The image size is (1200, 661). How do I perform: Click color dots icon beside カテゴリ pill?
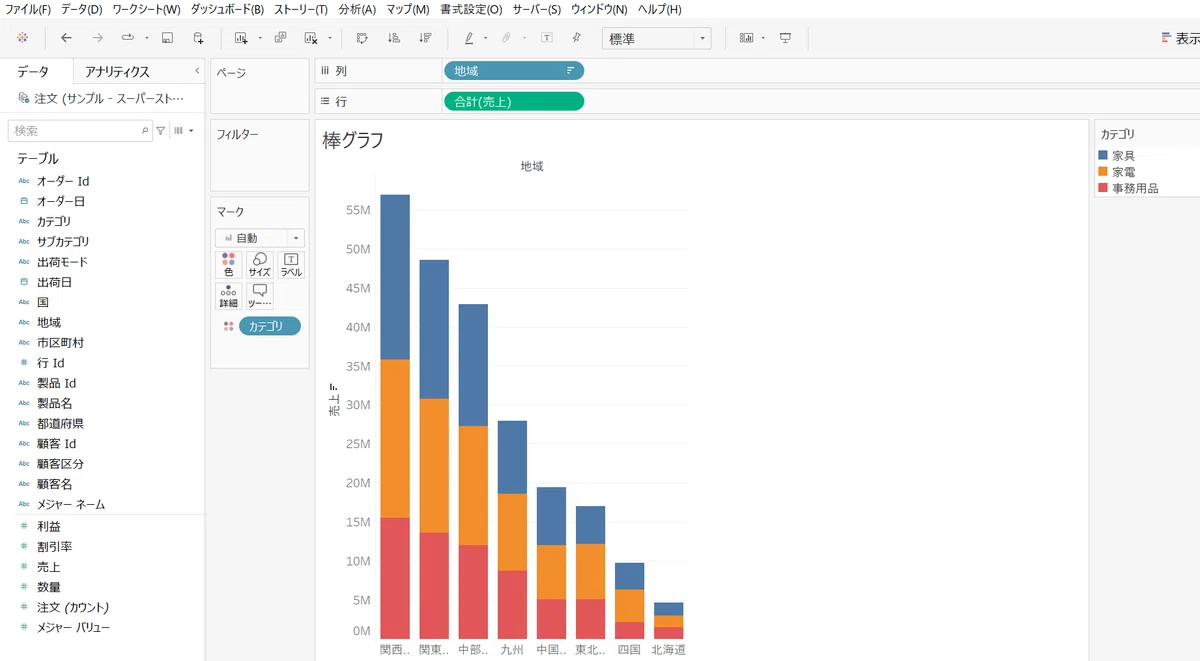[x=228, y=326]
